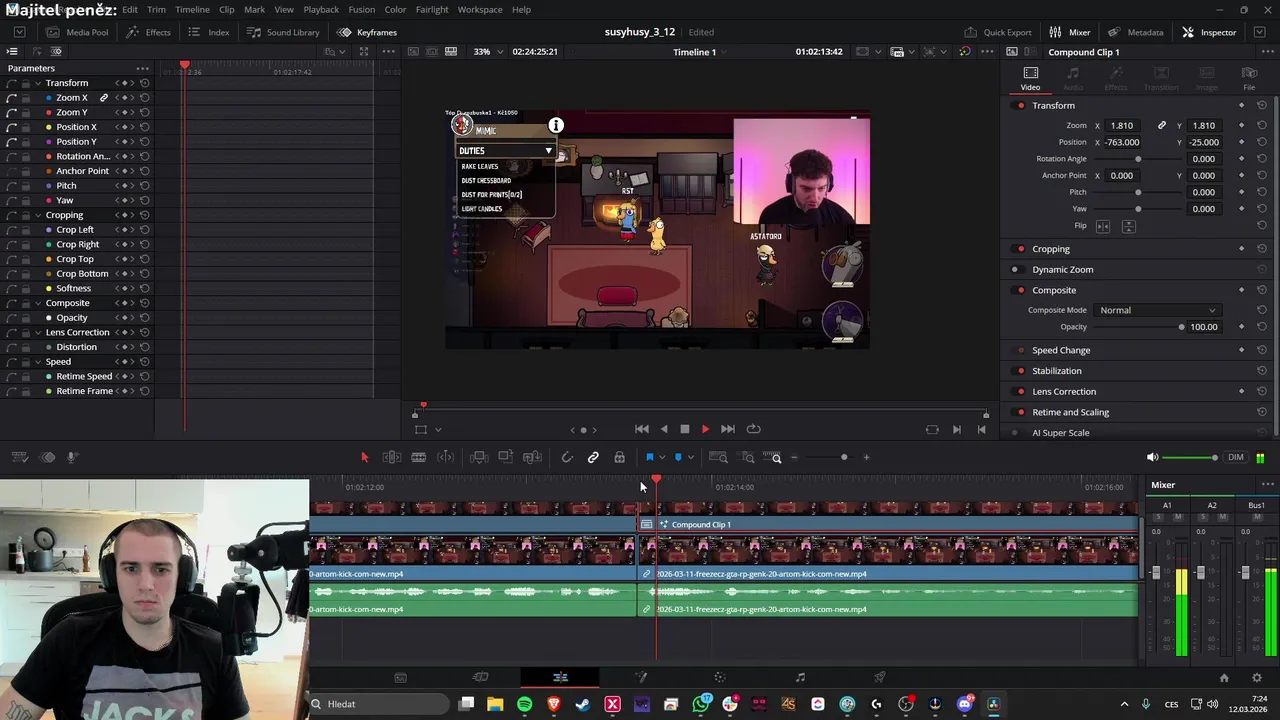Open the Fairlight menu
Image resolution: width=1280 pixels, height=720 pixels.
(432, 9)
